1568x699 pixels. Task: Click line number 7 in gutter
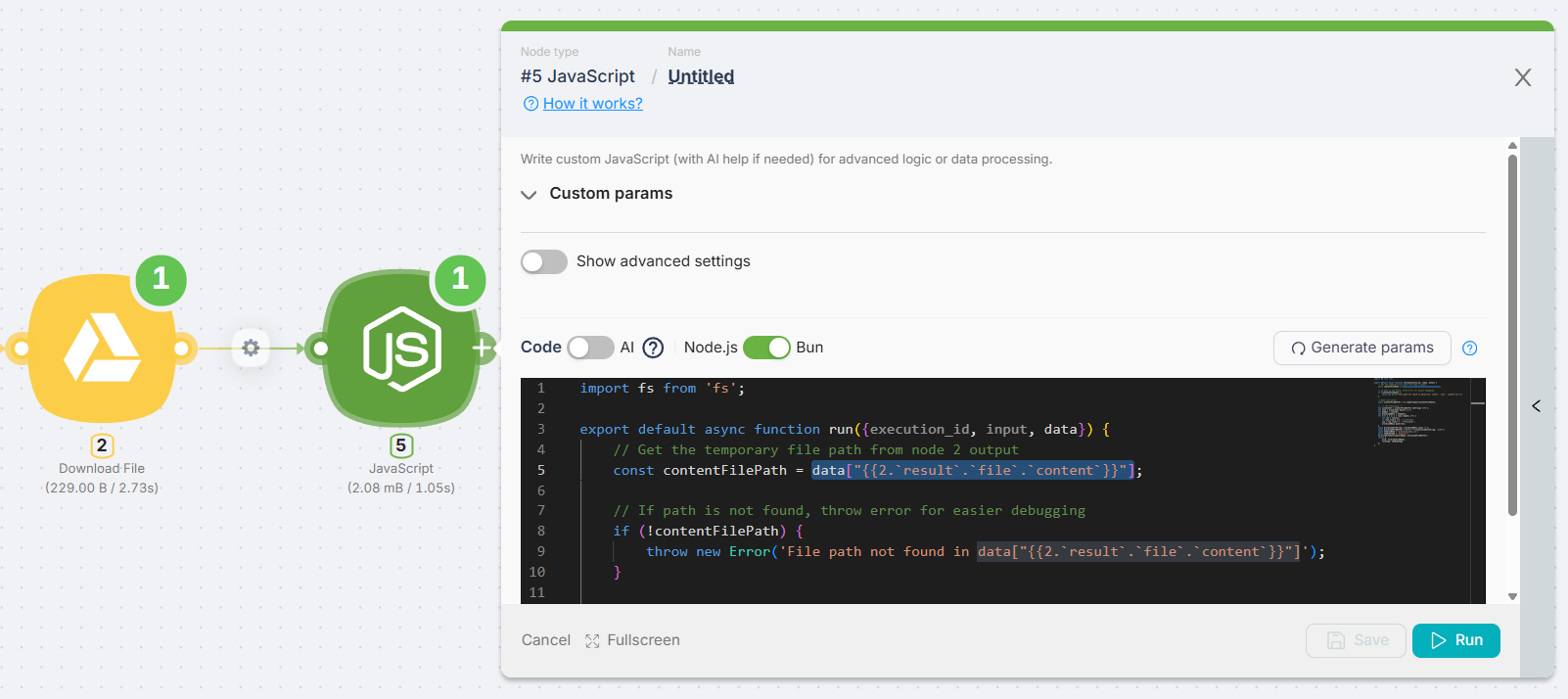tap(540, 511)
